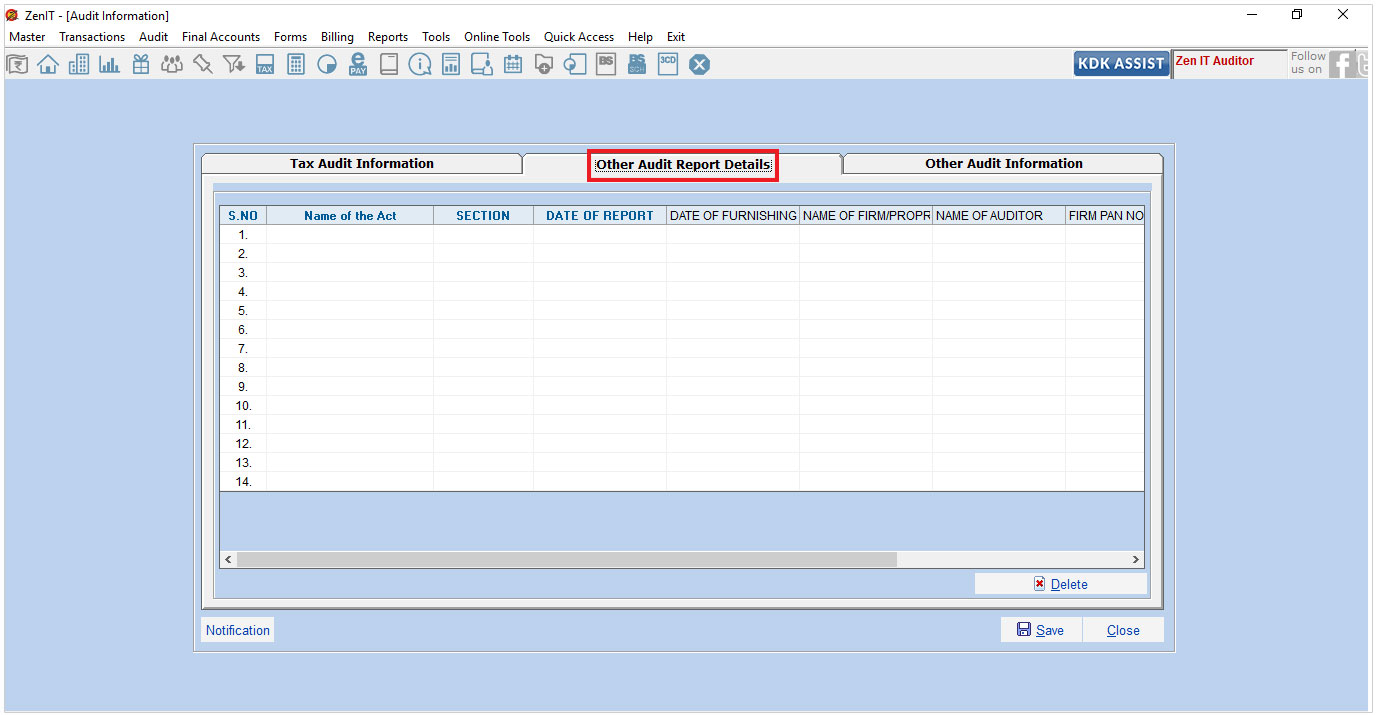Open the Quick Access menu
Screen dimensions: 1377x715
click(x=579, y=37)
